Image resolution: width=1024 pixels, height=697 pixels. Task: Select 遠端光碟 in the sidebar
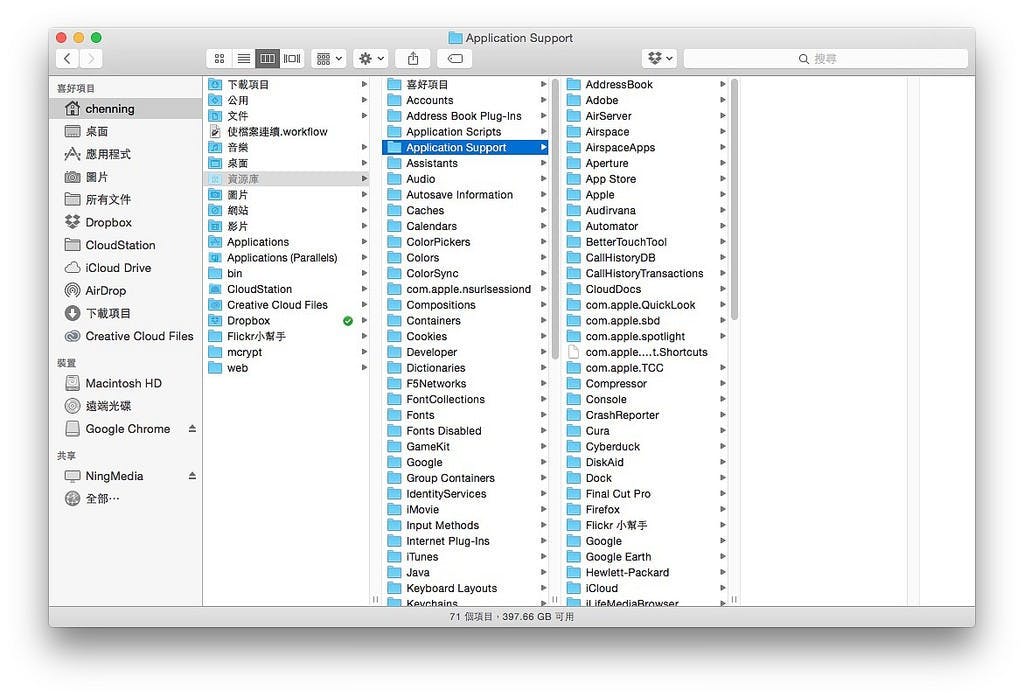point(126,406)
